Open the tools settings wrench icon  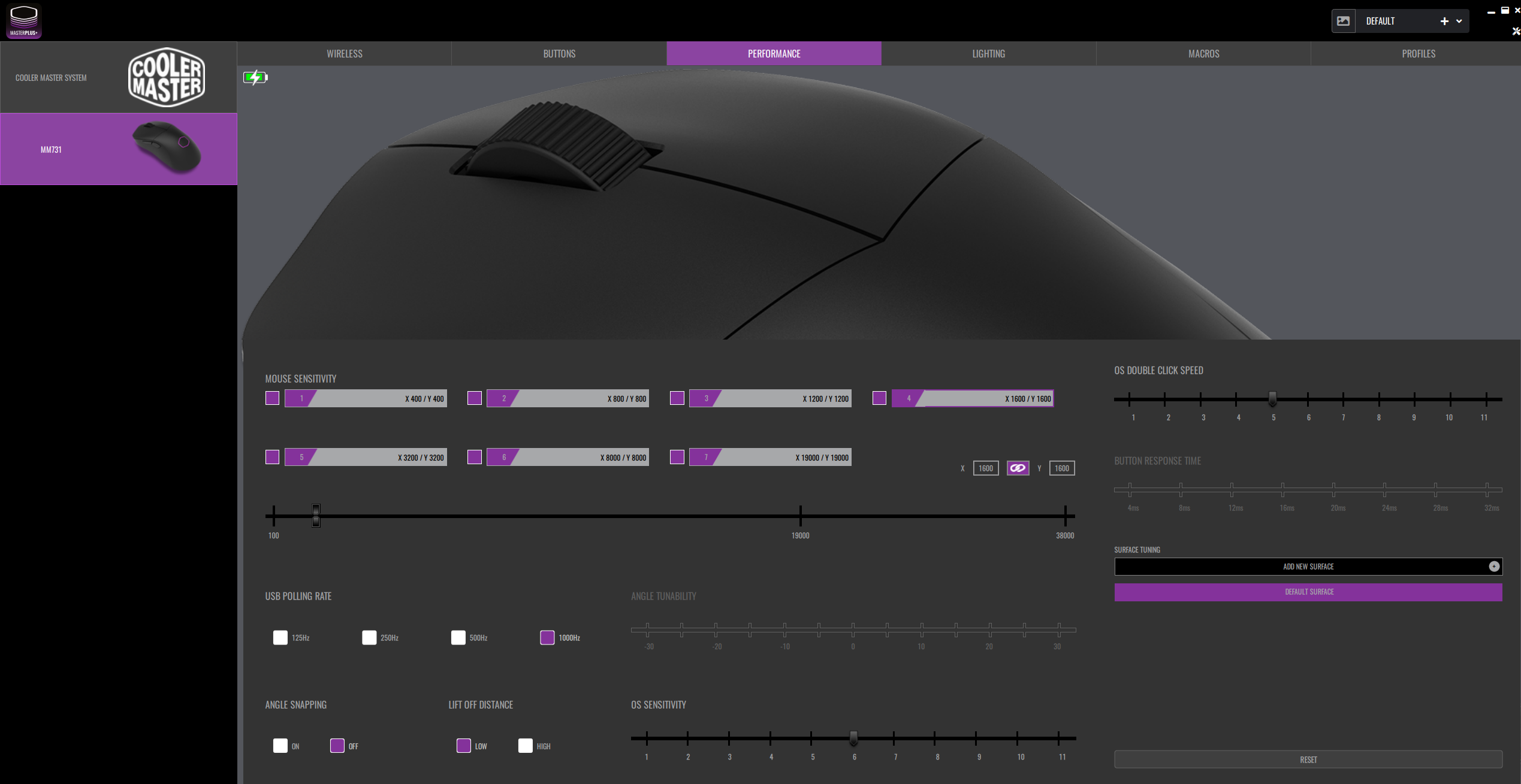pyautogui.click(x=1516, y=31)
